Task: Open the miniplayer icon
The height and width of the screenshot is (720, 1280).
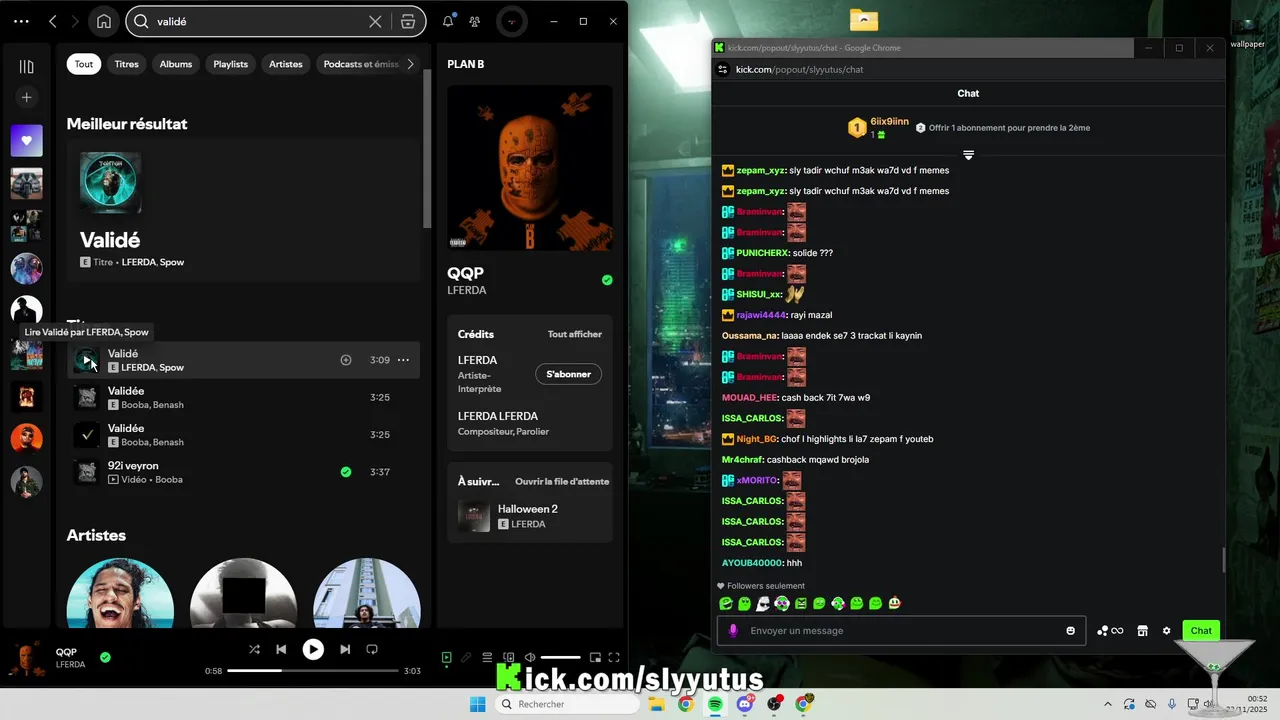Action: coord(595,657)
